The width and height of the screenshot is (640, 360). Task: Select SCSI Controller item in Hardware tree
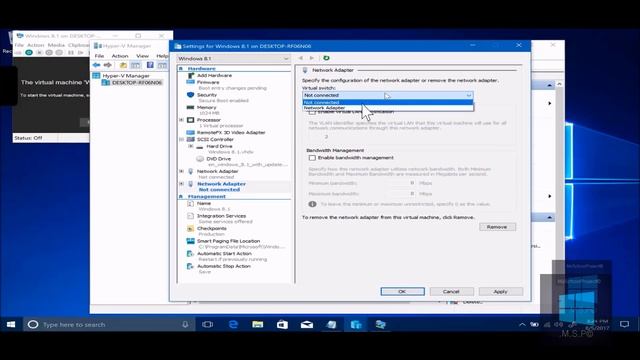click(x=215, y=140)
